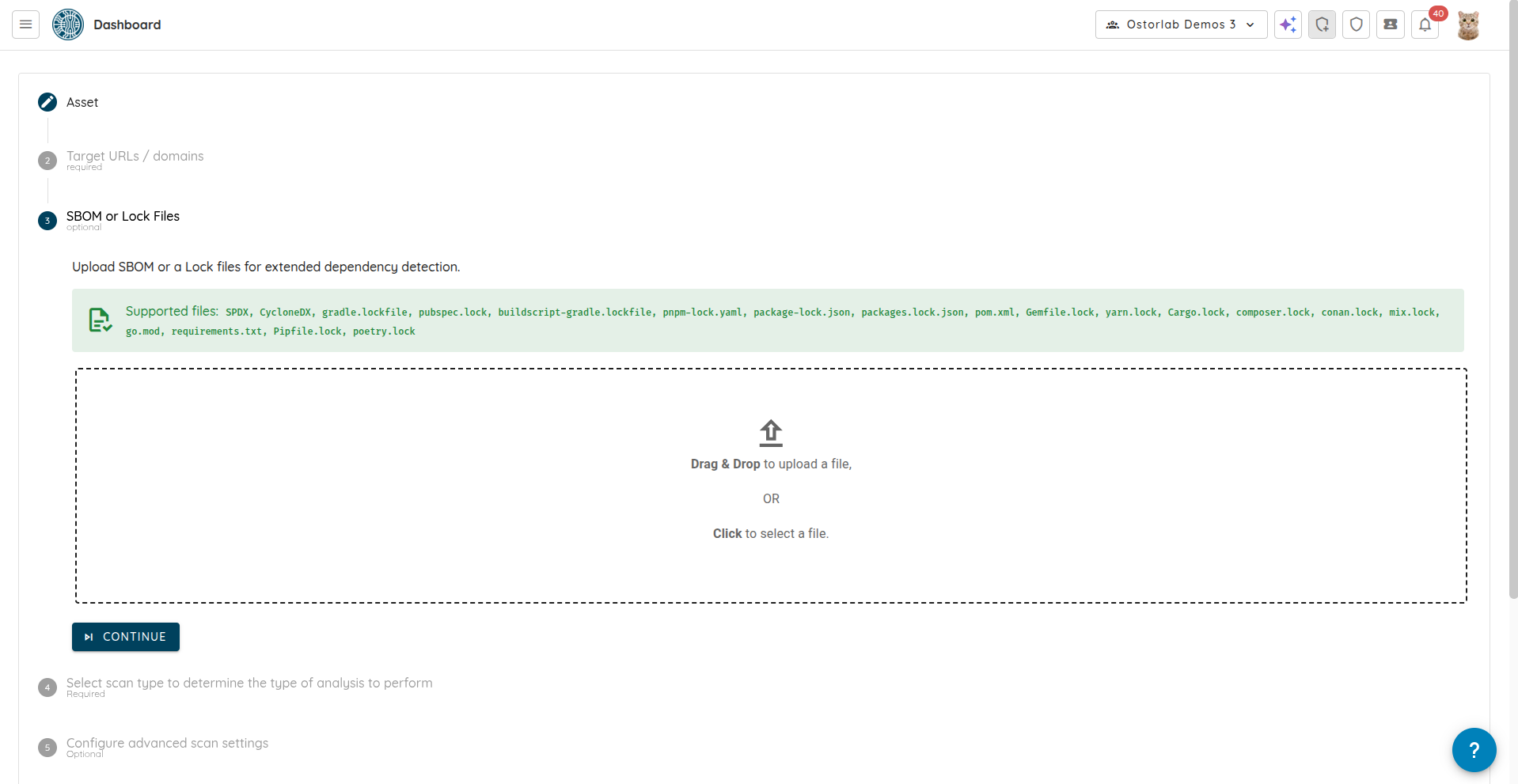Image resolution: width=1518 pixels, height=784 pixels.
Task: Click the page vertical scrollbar
Action: pyautogui.click(x=1512, y=316)
